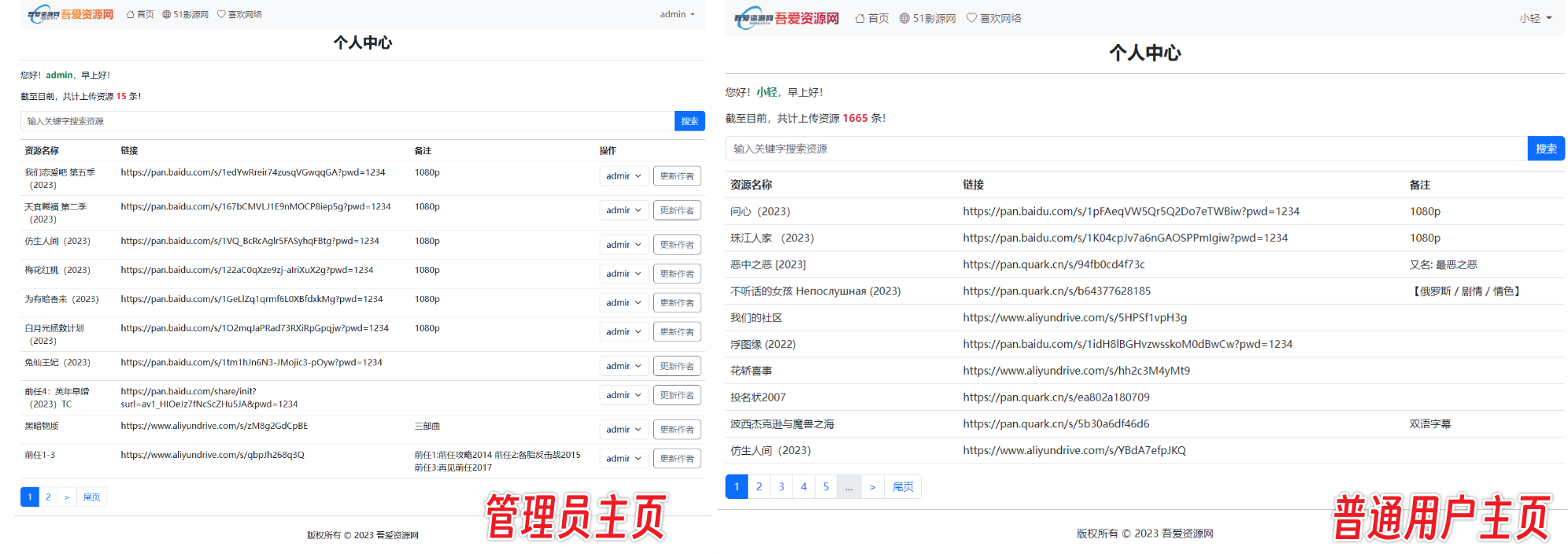Open 51影源网 globe icon in admin navbar
This screenshot has height=554, width=1568.
pos(167,14)
